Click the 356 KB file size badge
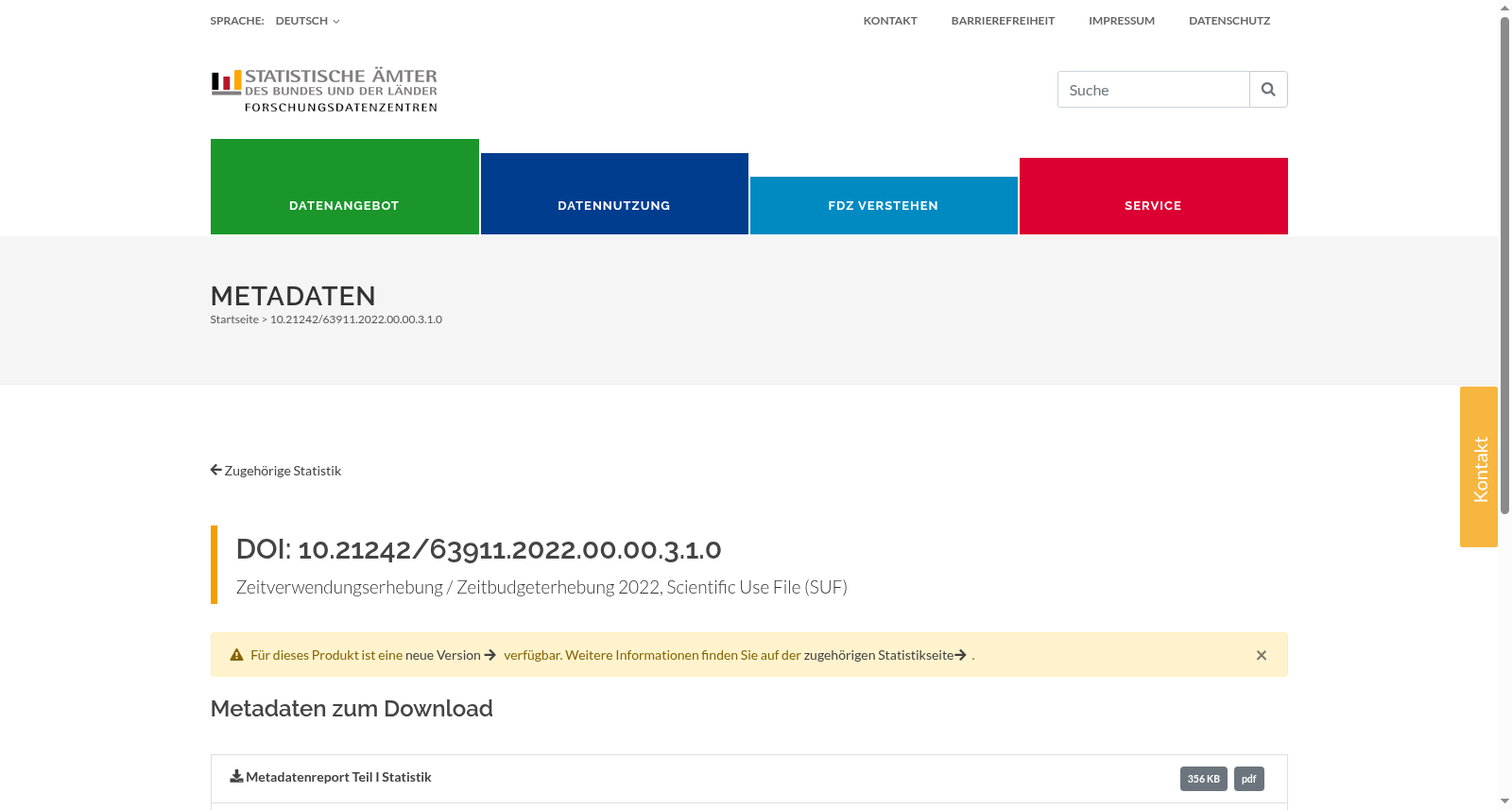Image resolution: width=1512 pixels, height=810 pixels. pos(1203,779)
